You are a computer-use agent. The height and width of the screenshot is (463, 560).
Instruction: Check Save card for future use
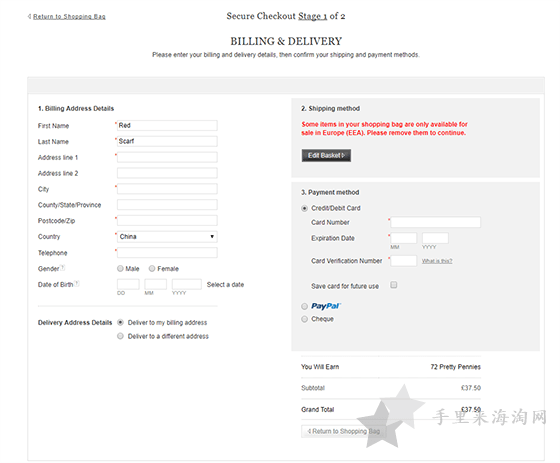(x=394, y=285)
